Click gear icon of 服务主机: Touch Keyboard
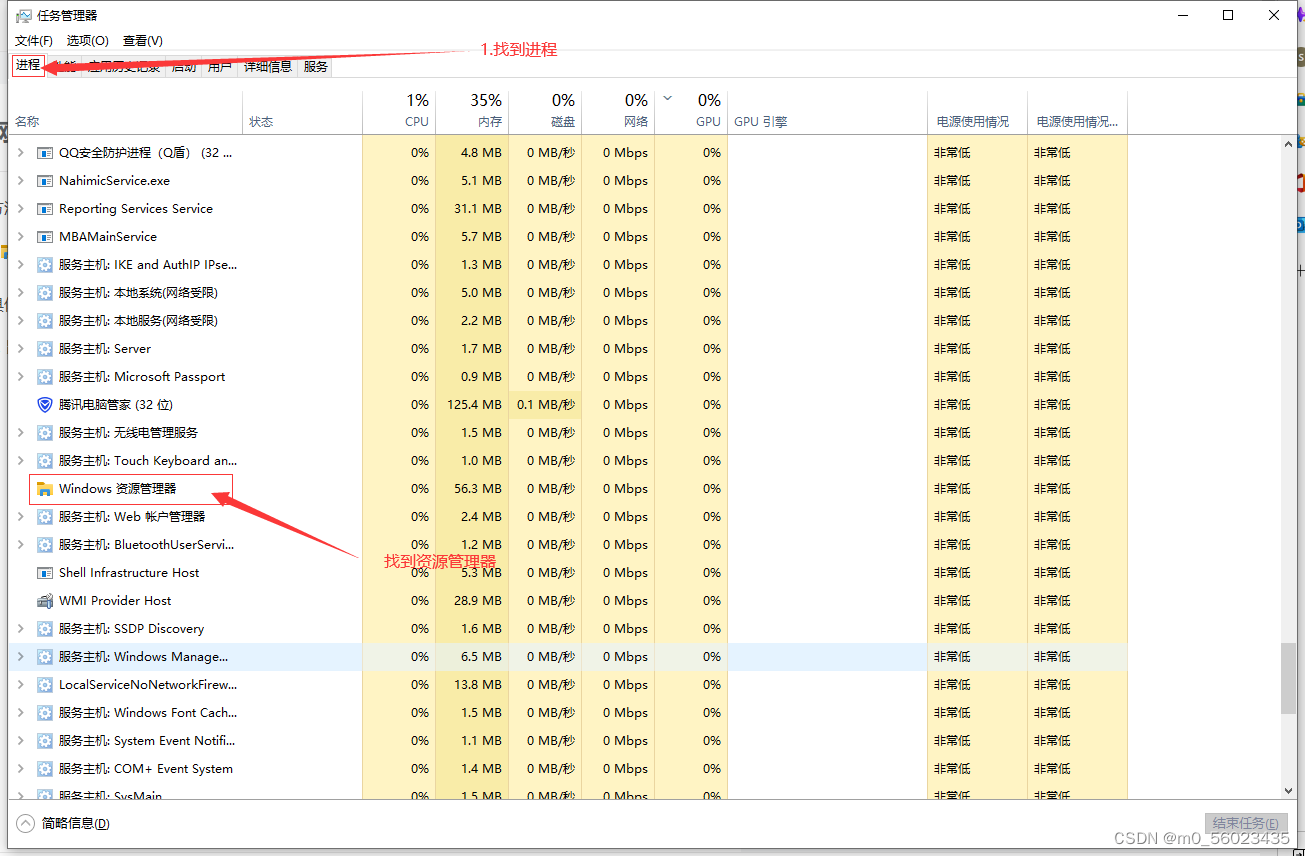Viewport: 1305px width, 856px height. [x=44, y=461]
